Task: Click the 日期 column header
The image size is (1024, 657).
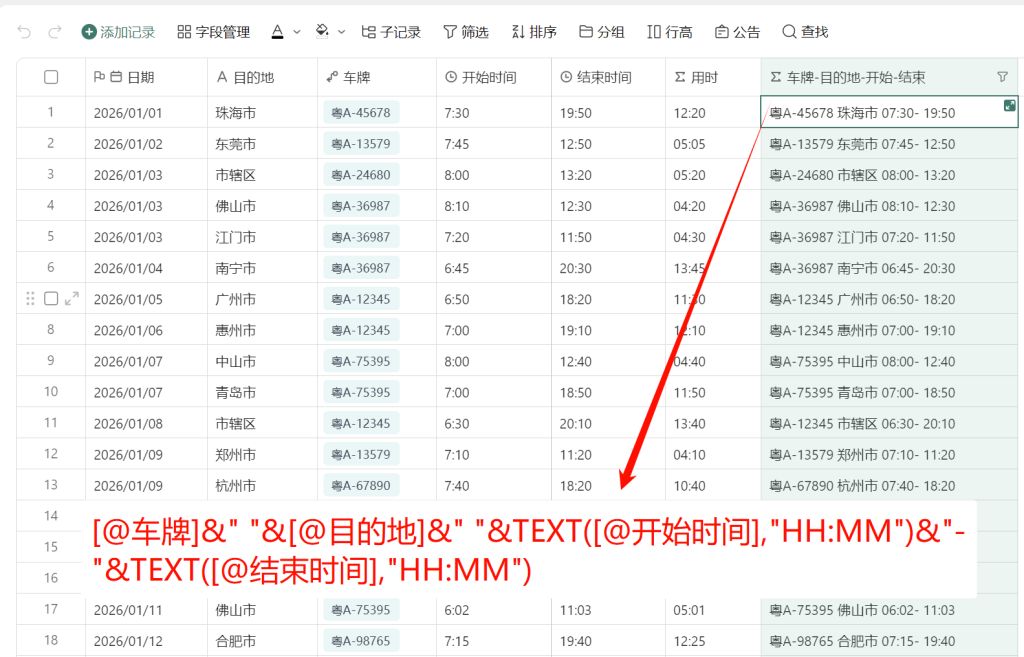Action: pos(146,78)
